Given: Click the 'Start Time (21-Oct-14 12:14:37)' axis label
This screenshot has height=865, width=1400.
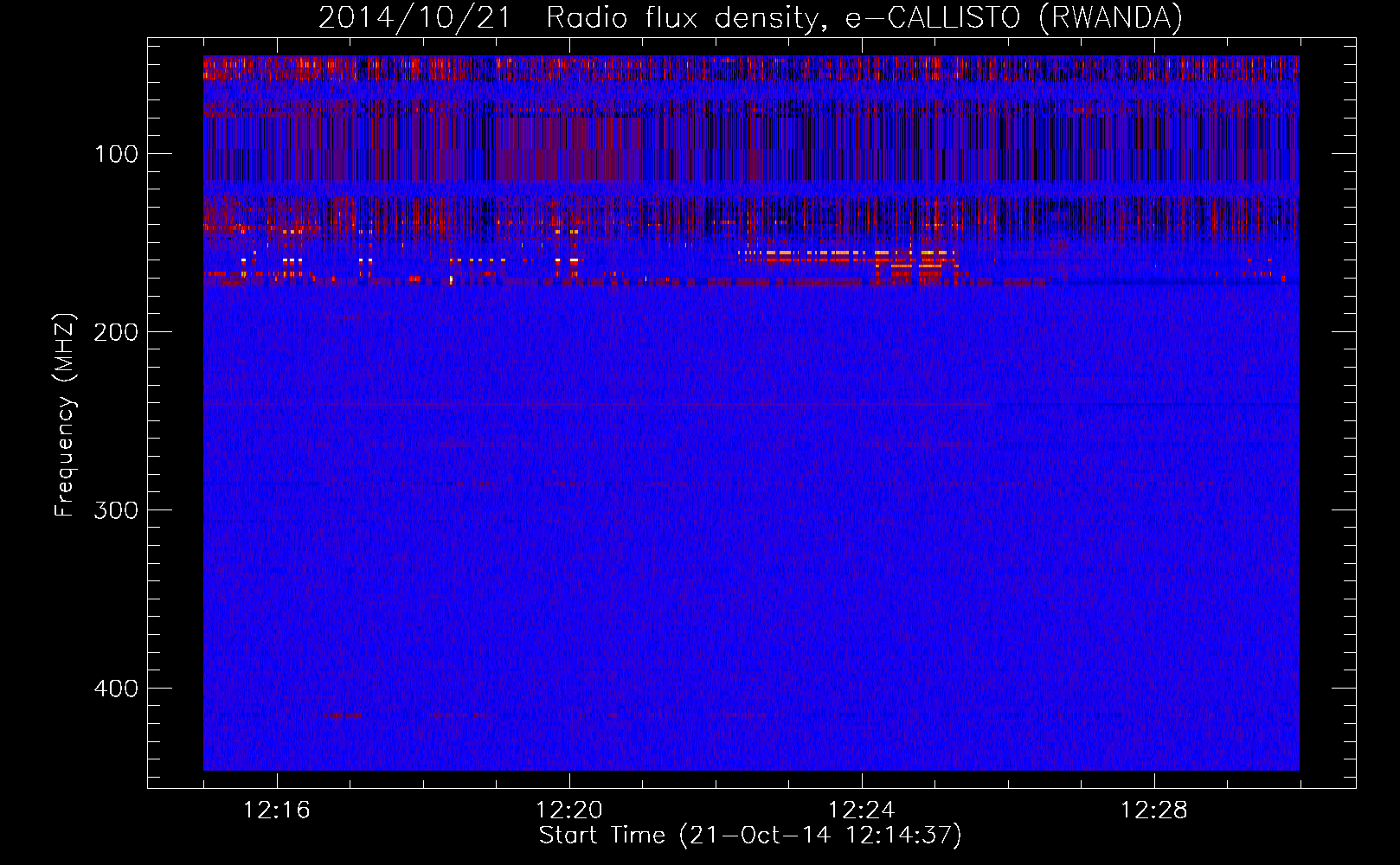Looking at the screenshot, I should [x=750, y=836].
